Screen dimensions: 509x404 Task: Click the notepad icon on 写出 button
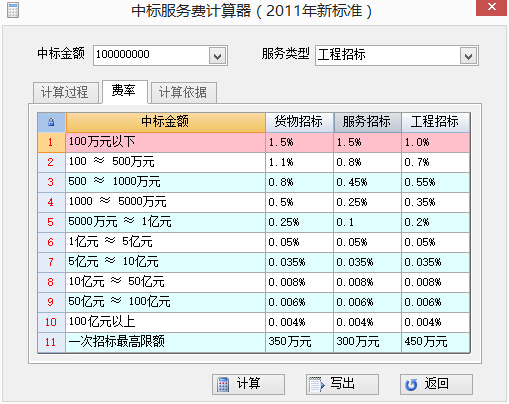click(x=316, y=384)
